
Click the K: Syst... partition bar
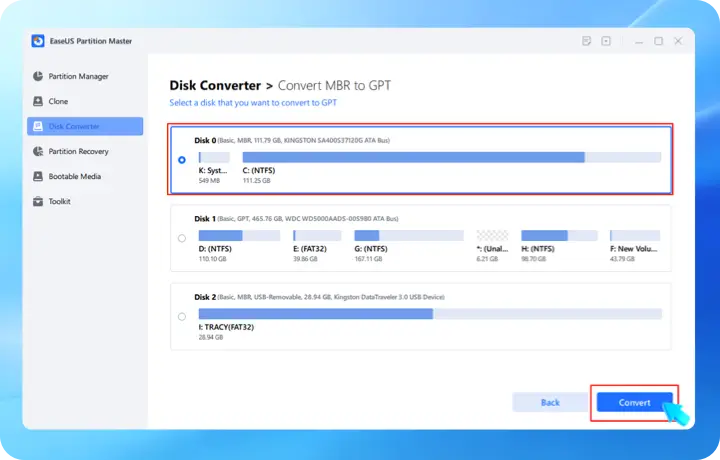coord(214,157)
